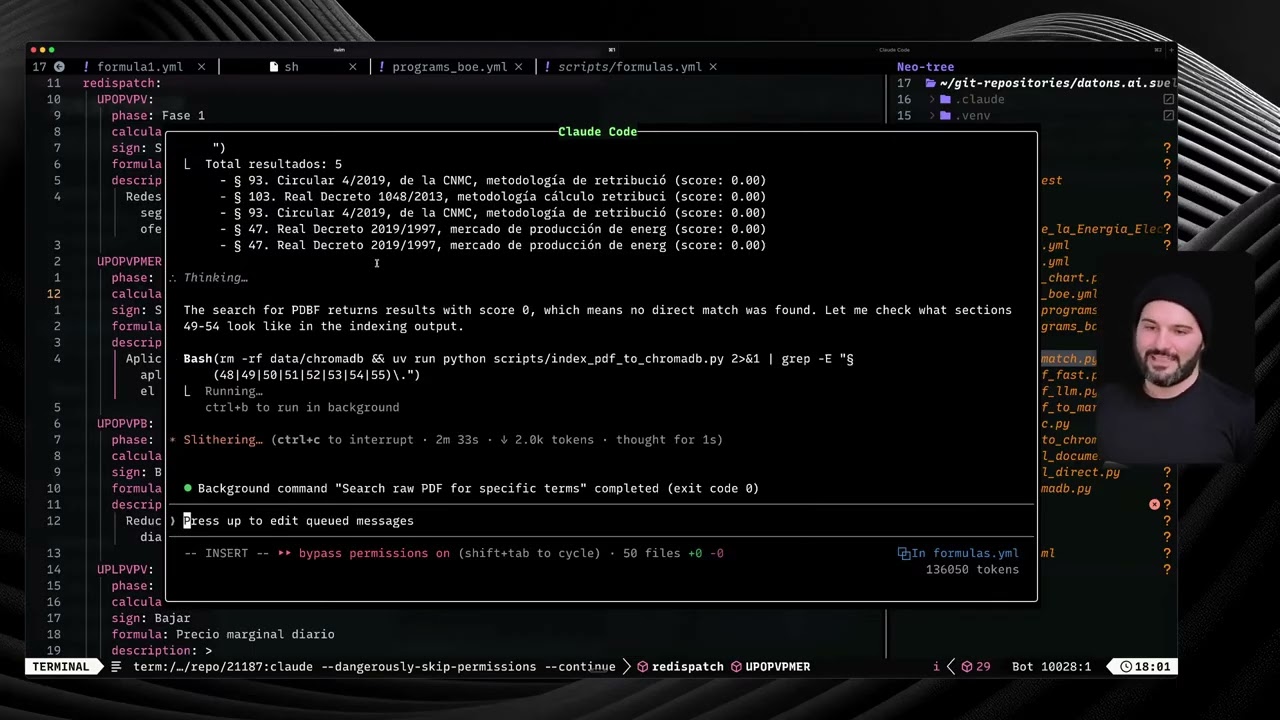Click the 'formula: Precio marginal diario' line

click(223, 634)
